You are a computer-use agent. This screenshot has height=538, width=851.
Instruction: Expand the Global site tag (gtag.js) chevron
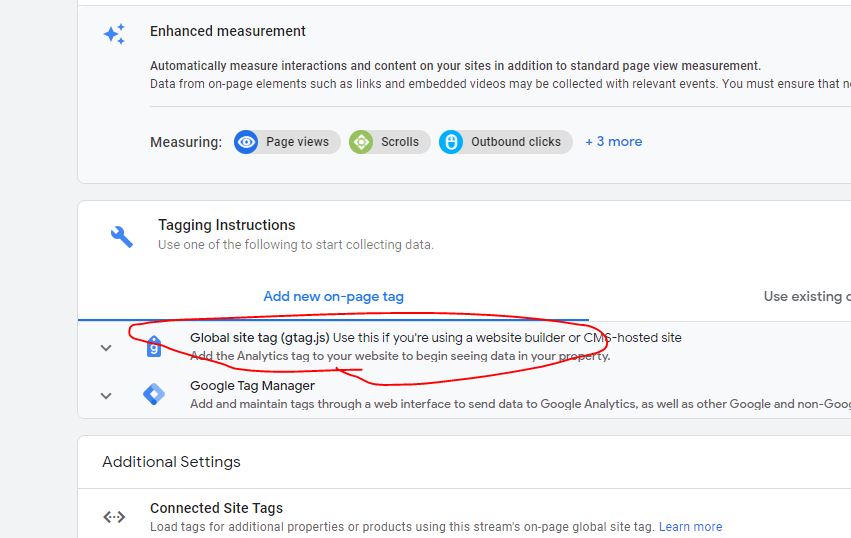[x=106, y=347]
